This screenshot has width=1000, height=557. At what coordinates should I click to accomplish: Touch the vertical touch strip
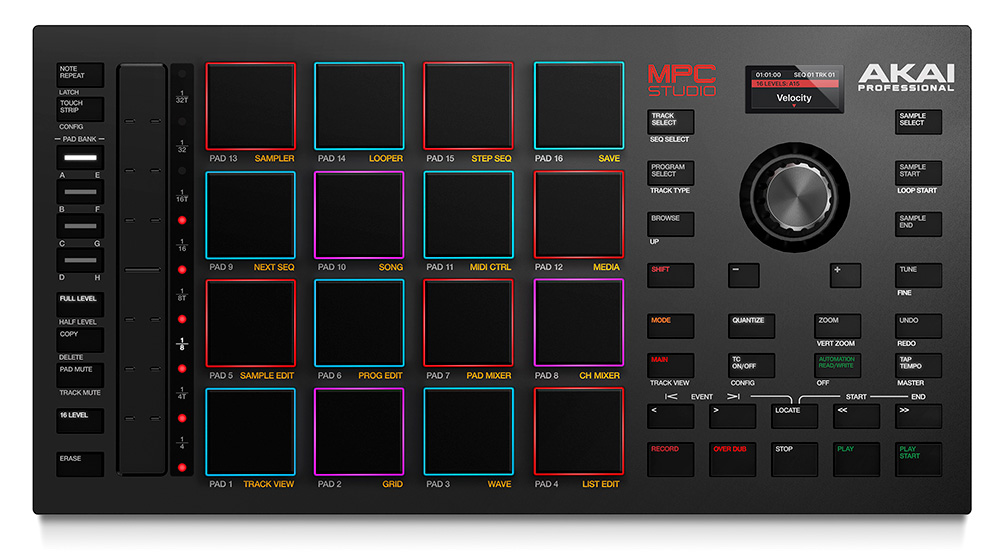tap(142, 269)
